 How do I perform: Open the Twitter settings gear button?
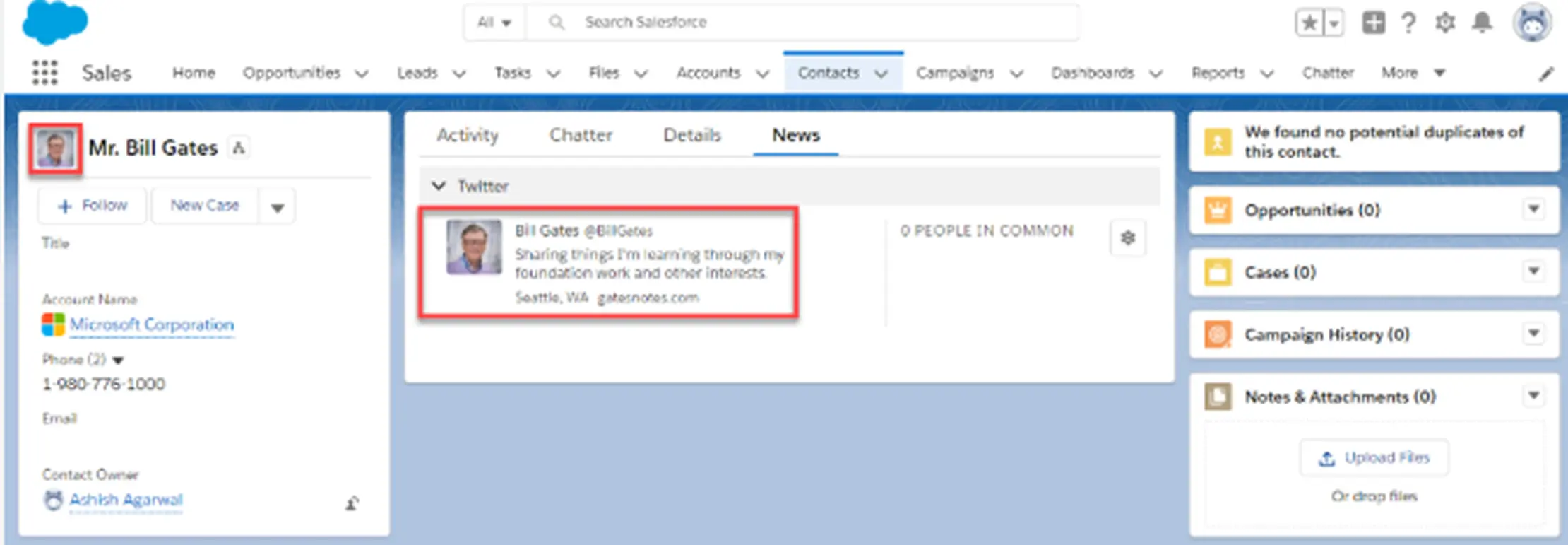[1128, 238]
